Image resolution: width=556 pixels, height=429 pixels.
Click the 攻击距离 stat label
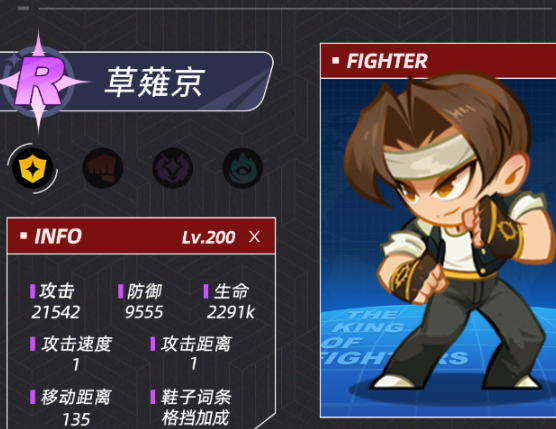(x=196, y=344)
